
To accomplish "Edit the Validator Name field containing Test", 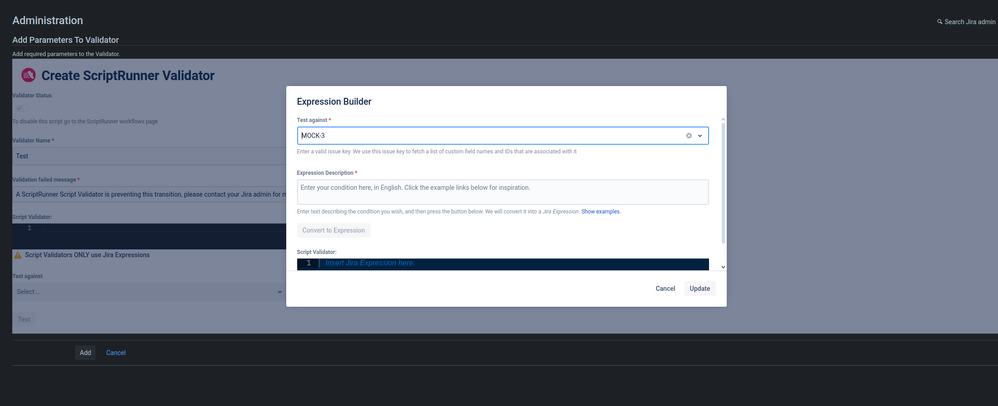I will click(x=149, y=156).
